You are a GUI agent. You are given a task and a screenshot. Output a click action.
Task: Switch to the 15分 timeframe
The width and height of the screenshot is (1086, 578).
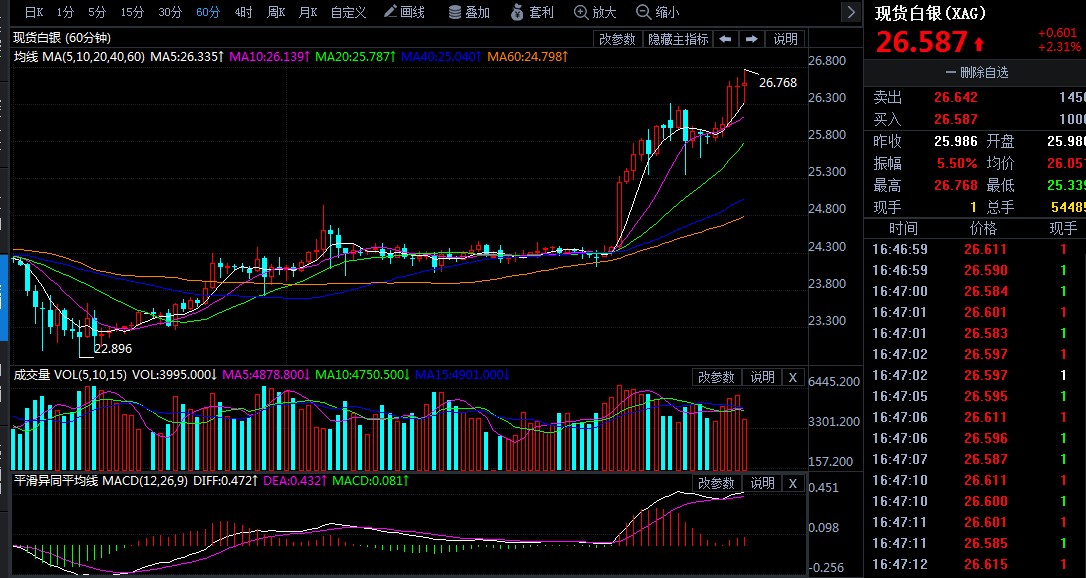(132, 12)
